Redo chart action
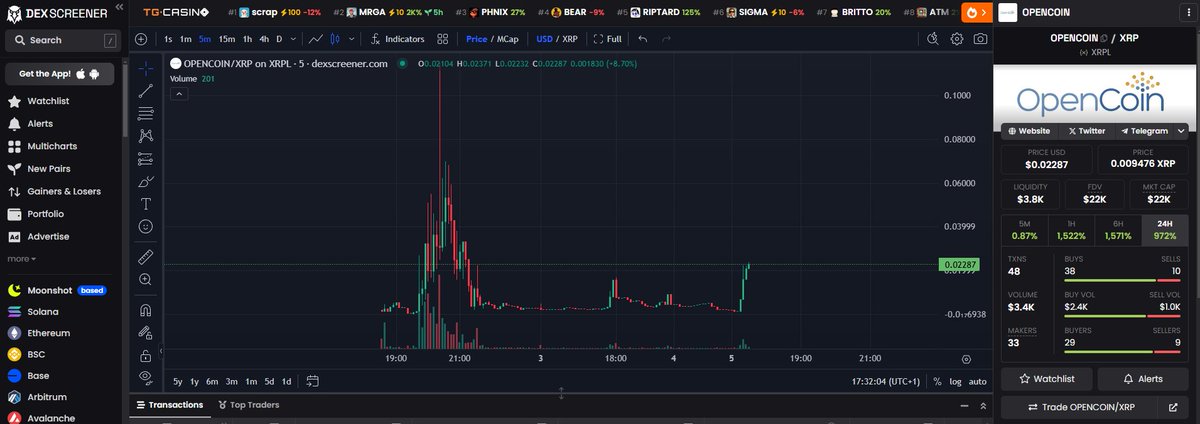Viewport: 1200px width, 424px height. pyautogui.click(x=666, y=39)
